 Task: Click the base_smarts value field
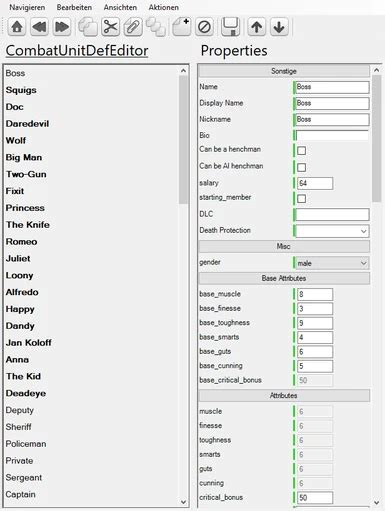(315, 337)
